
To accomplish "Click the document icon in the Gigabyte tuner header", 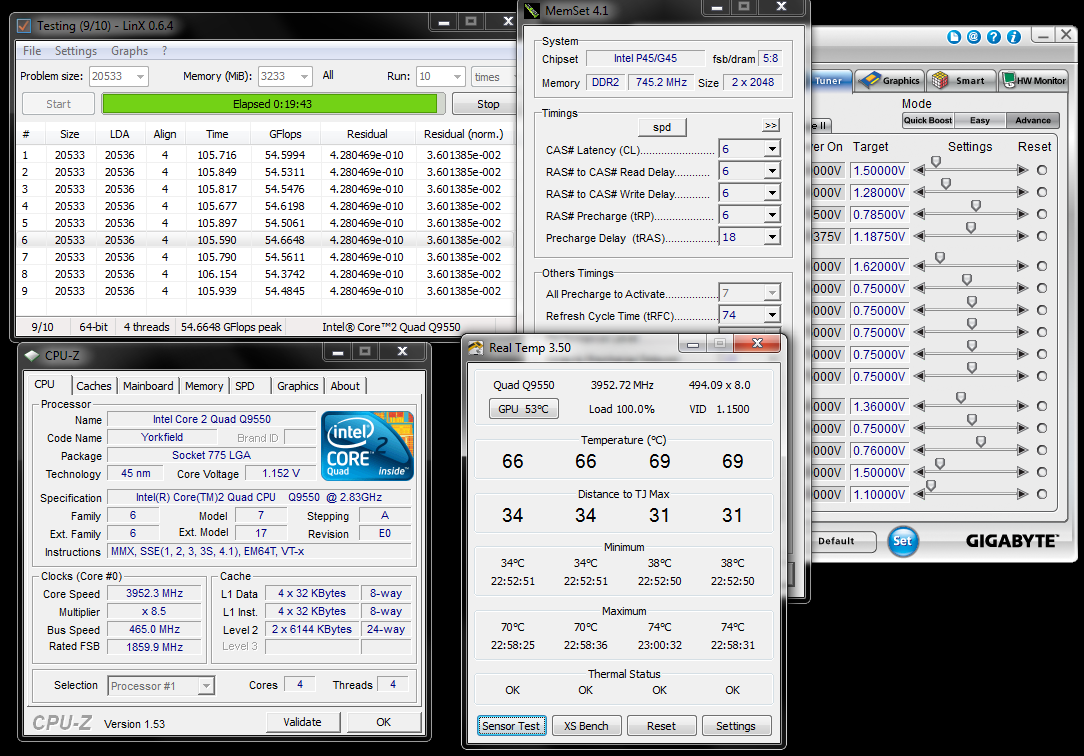I will coord(954,37).
